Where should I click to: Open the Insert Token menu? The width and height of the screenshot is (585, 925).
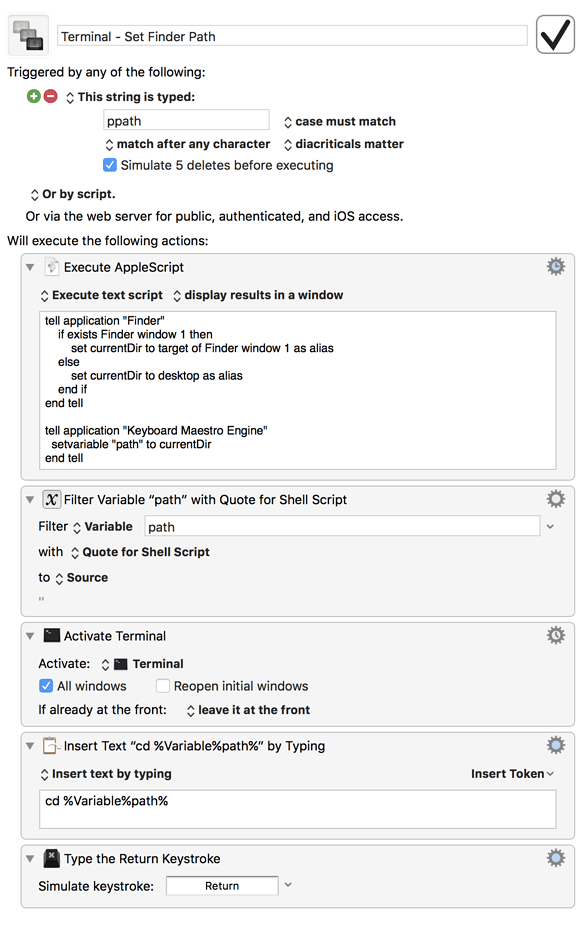(512, 773)
